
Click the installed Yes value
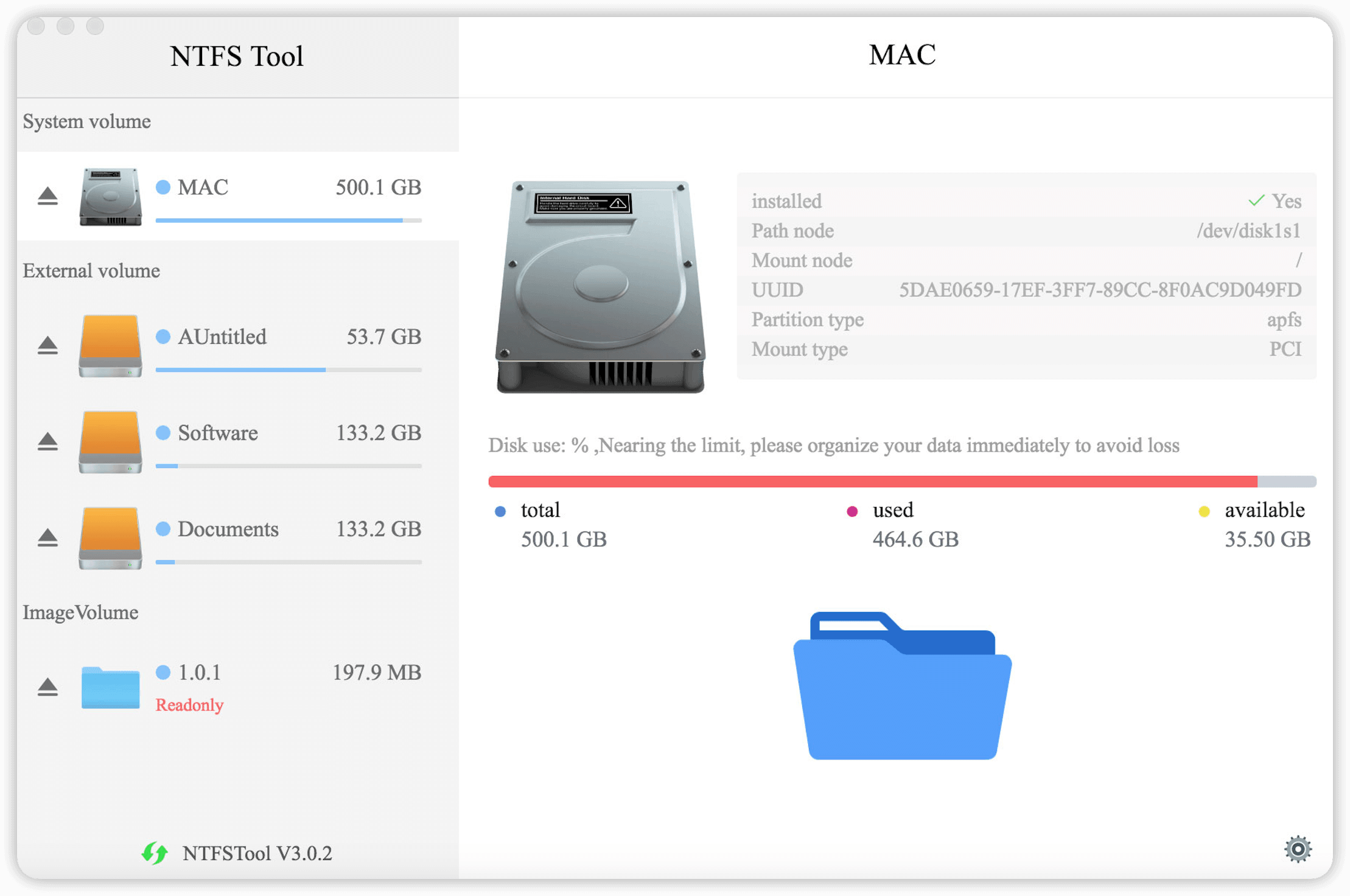point(1287,201)
